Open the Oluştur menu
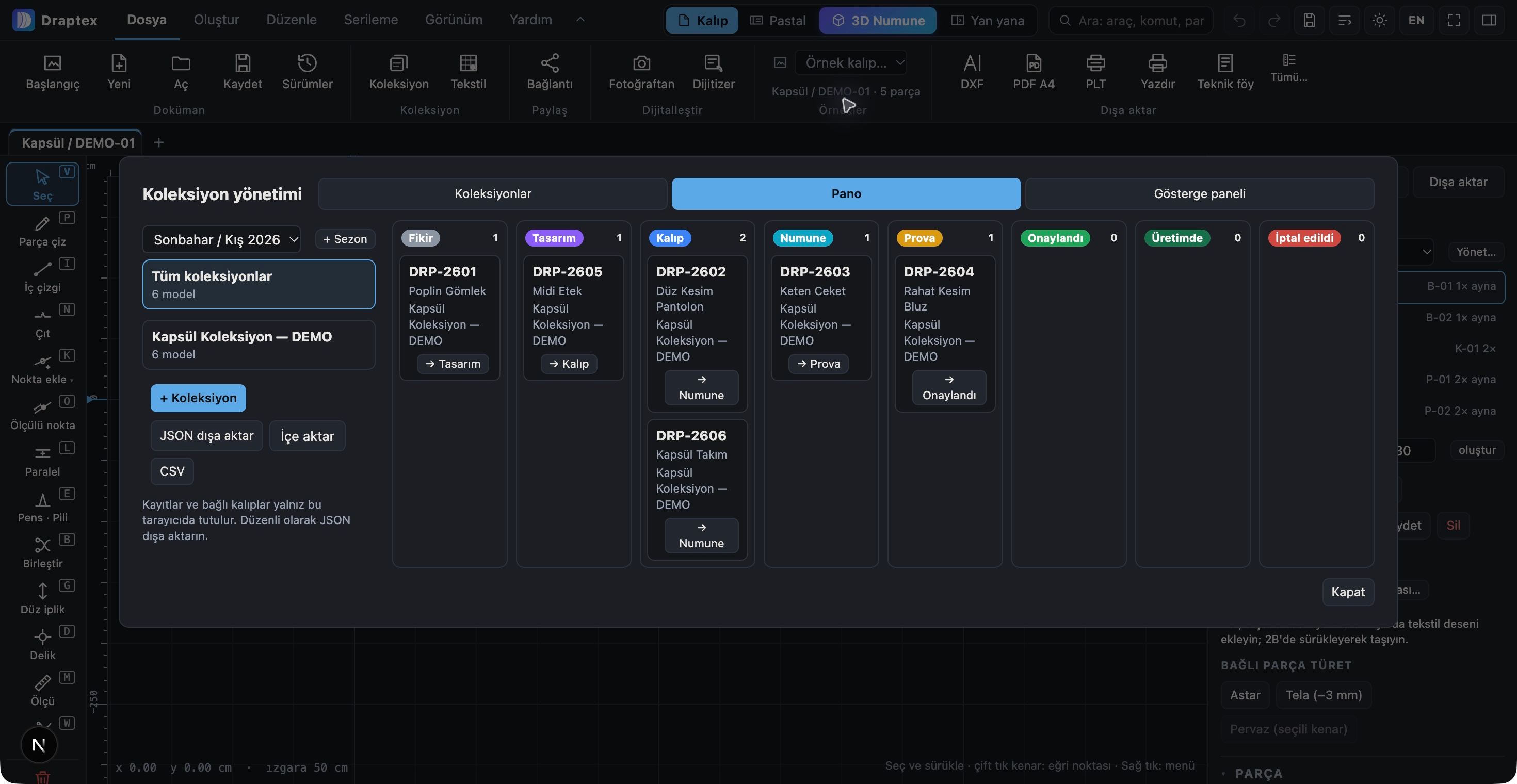Viewport: 1517px width, 784px height. [216, 20]
